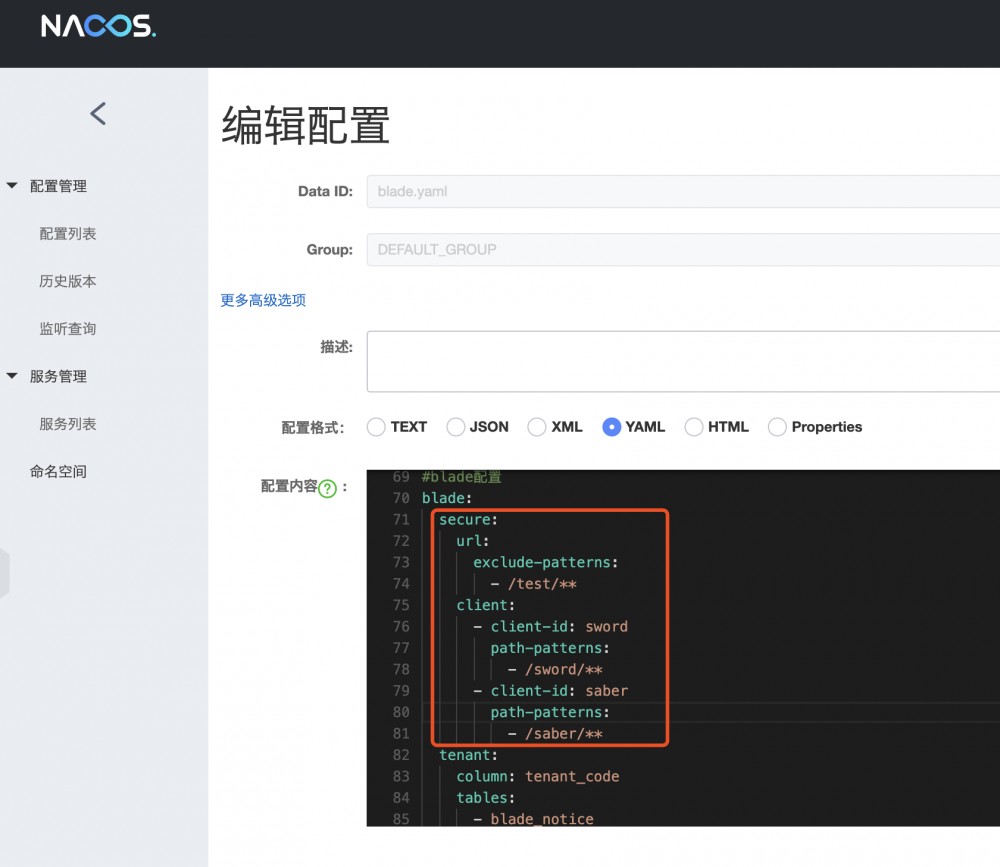1000x867 pixels.
Task: Click the Group field
Action: (683, 249)
